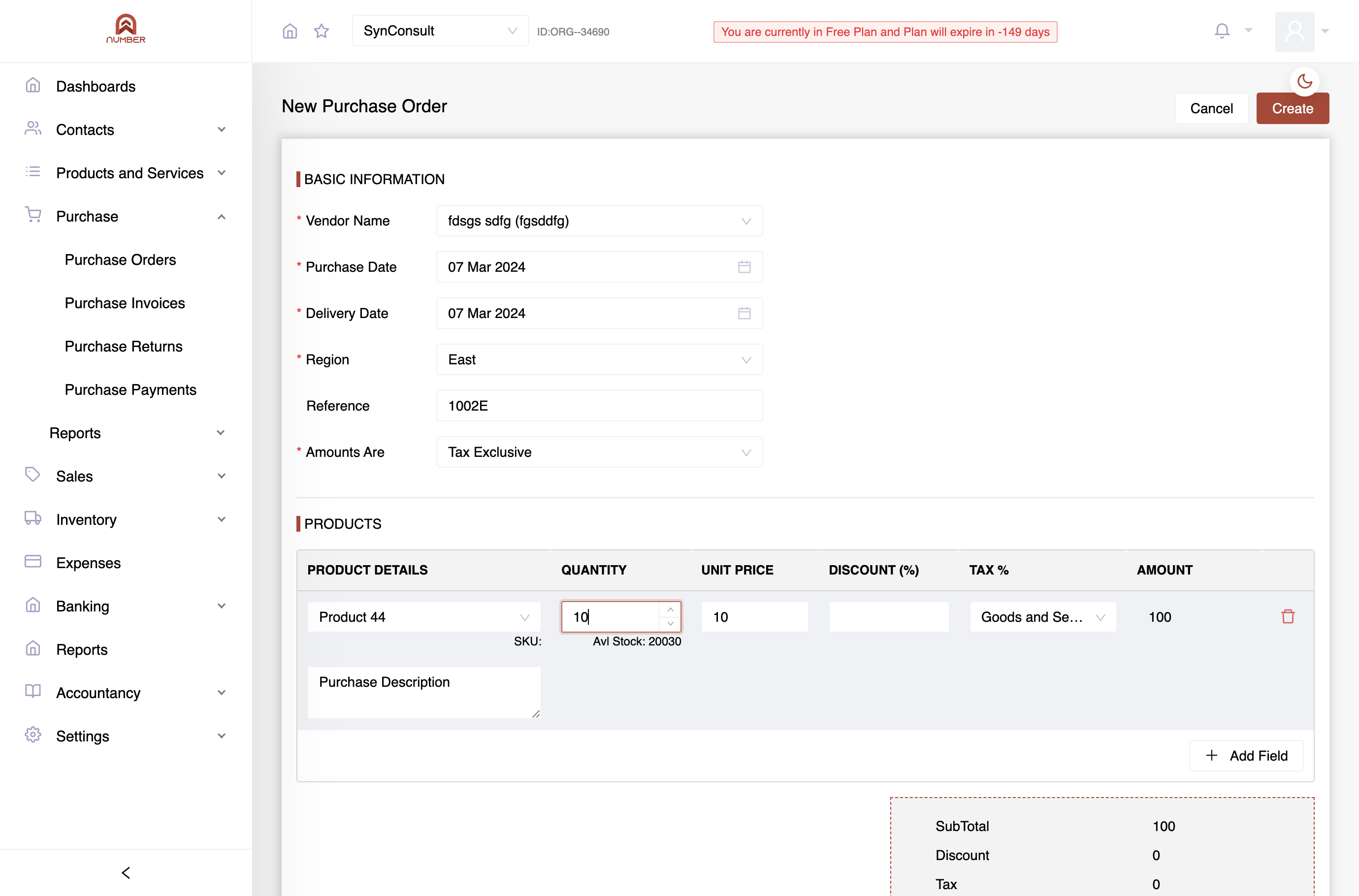This screenshot has height=896, width=1359.
Task: Go to Purchase Orders
Action: [x=121, y=260]
